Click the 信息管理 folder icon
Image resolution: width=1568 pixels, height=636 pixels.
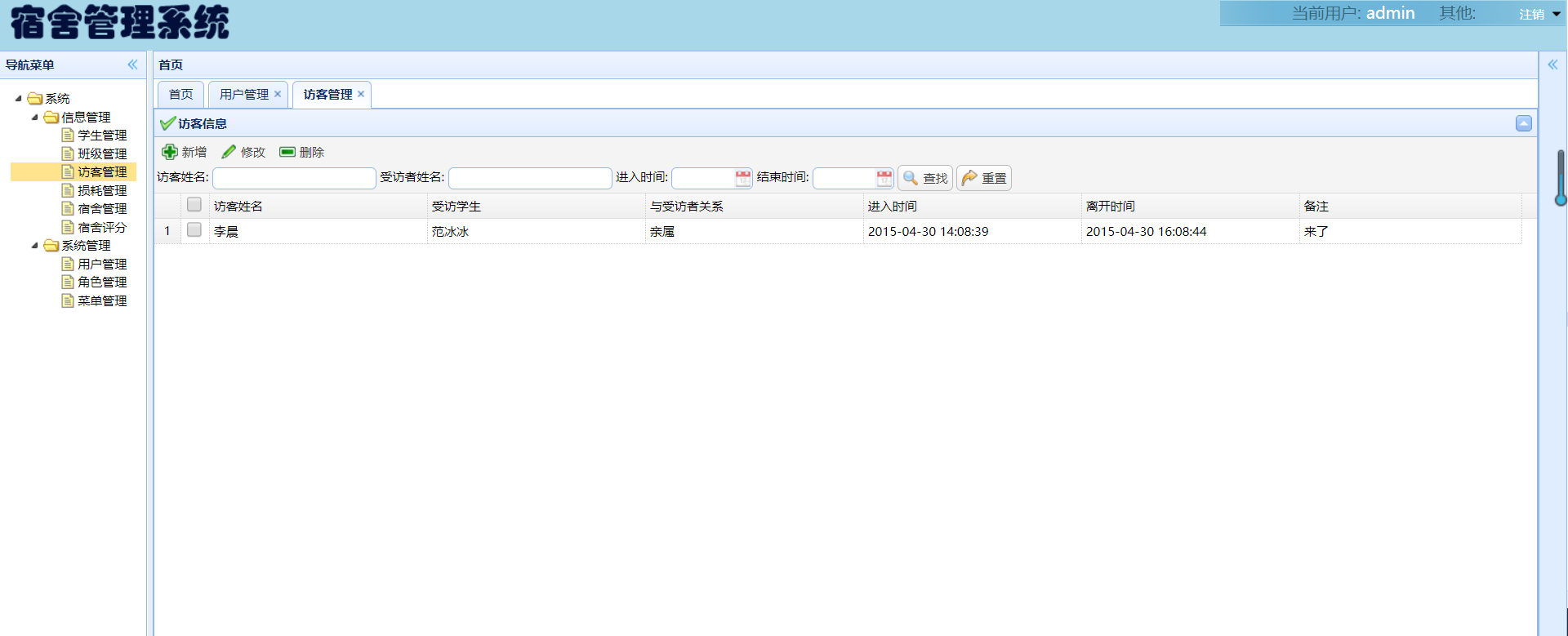pyautogui.click(x=51, y=117)
